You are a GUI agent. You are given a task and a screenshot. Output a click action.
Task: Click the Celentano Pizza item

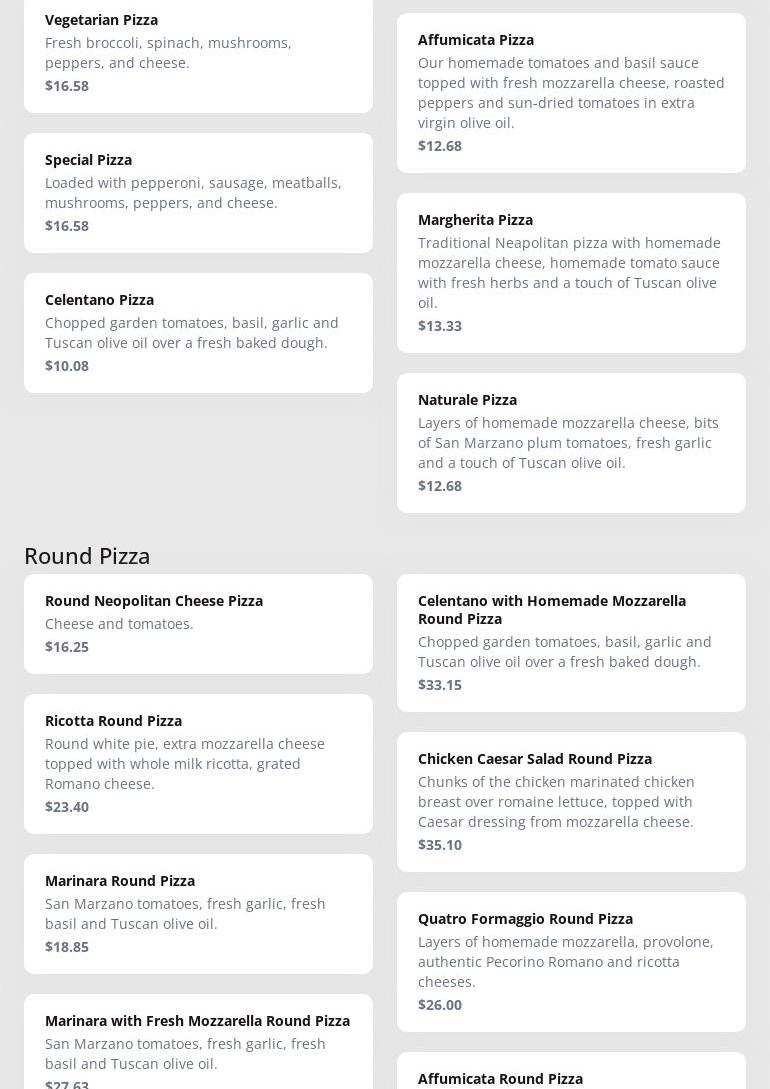198,332
